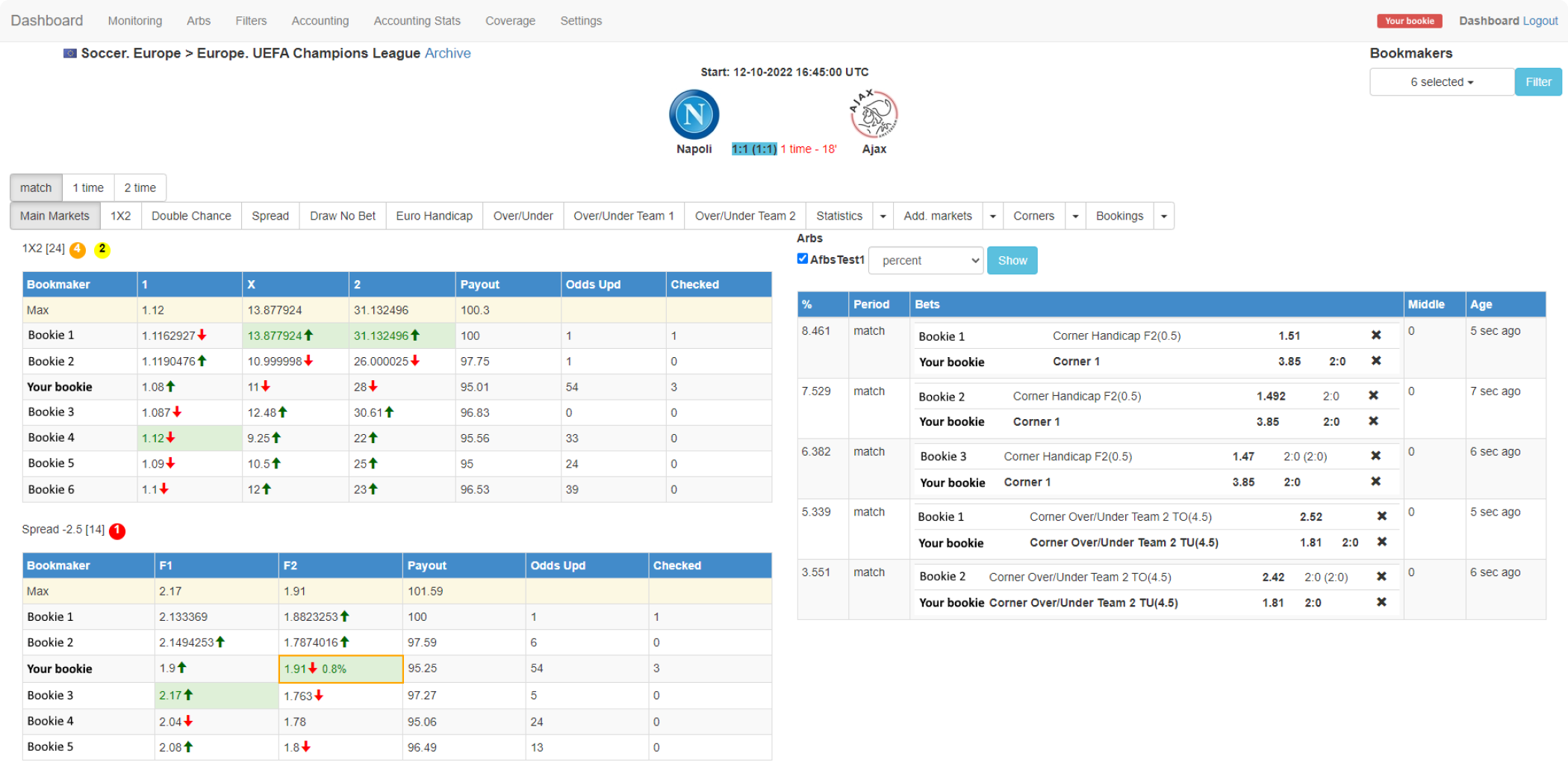Click the orange badge with number 4
Screen dimensions: 1568x768
click(78, 250)
